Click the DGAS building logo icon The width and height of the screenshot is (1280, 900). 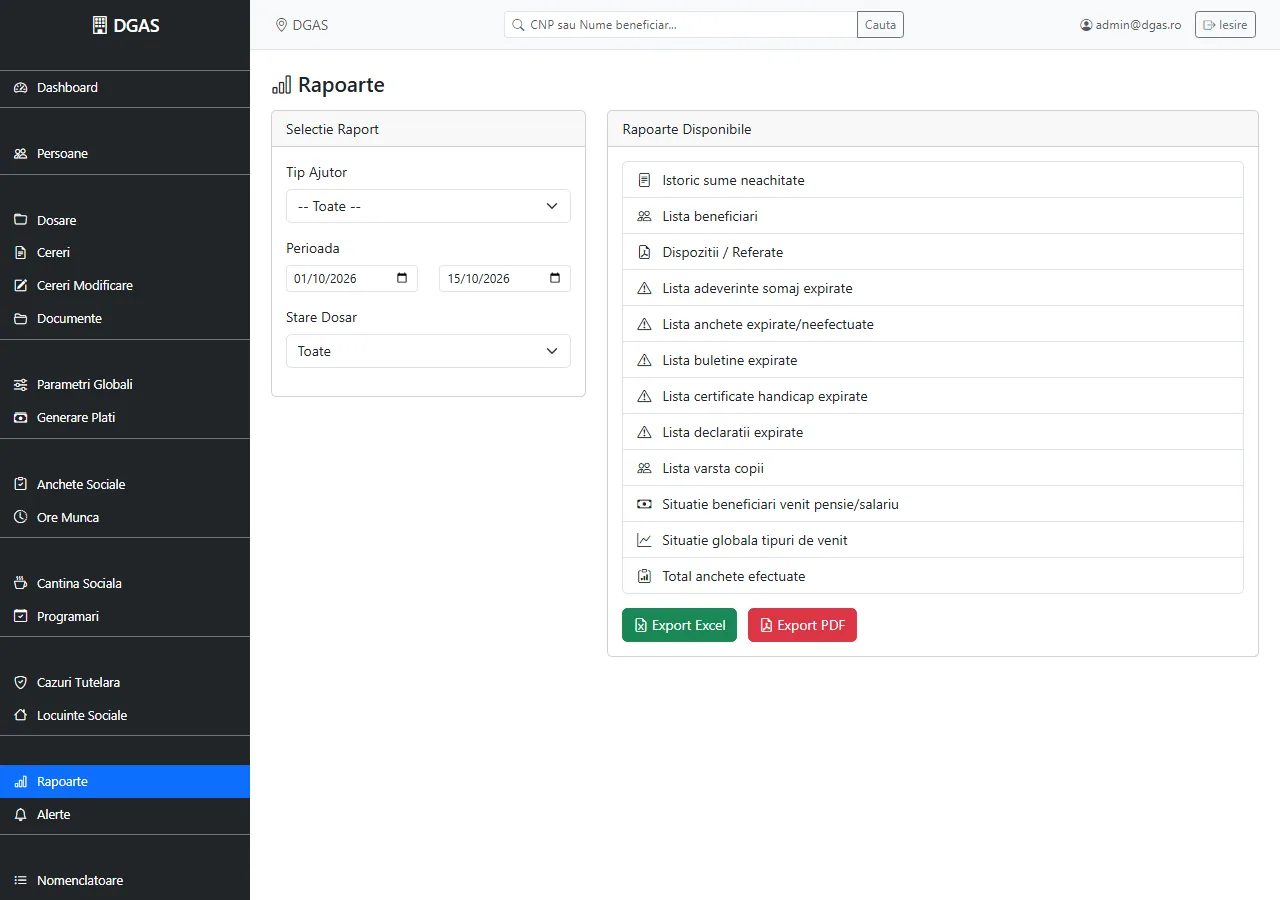click(99, 26)
